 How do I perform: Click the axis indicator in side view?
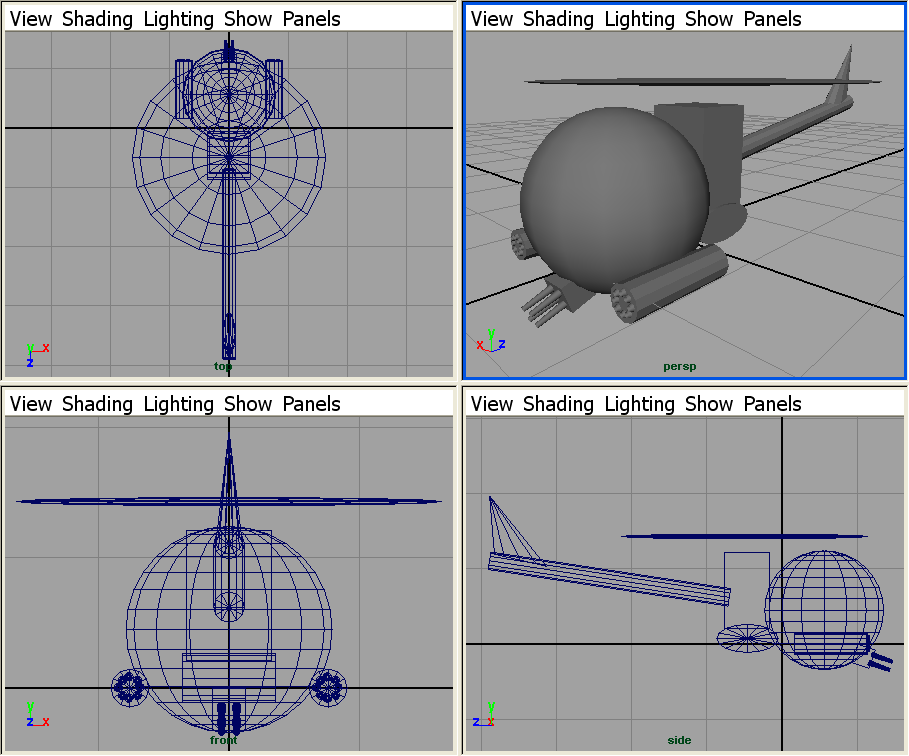tap(489, 714)
